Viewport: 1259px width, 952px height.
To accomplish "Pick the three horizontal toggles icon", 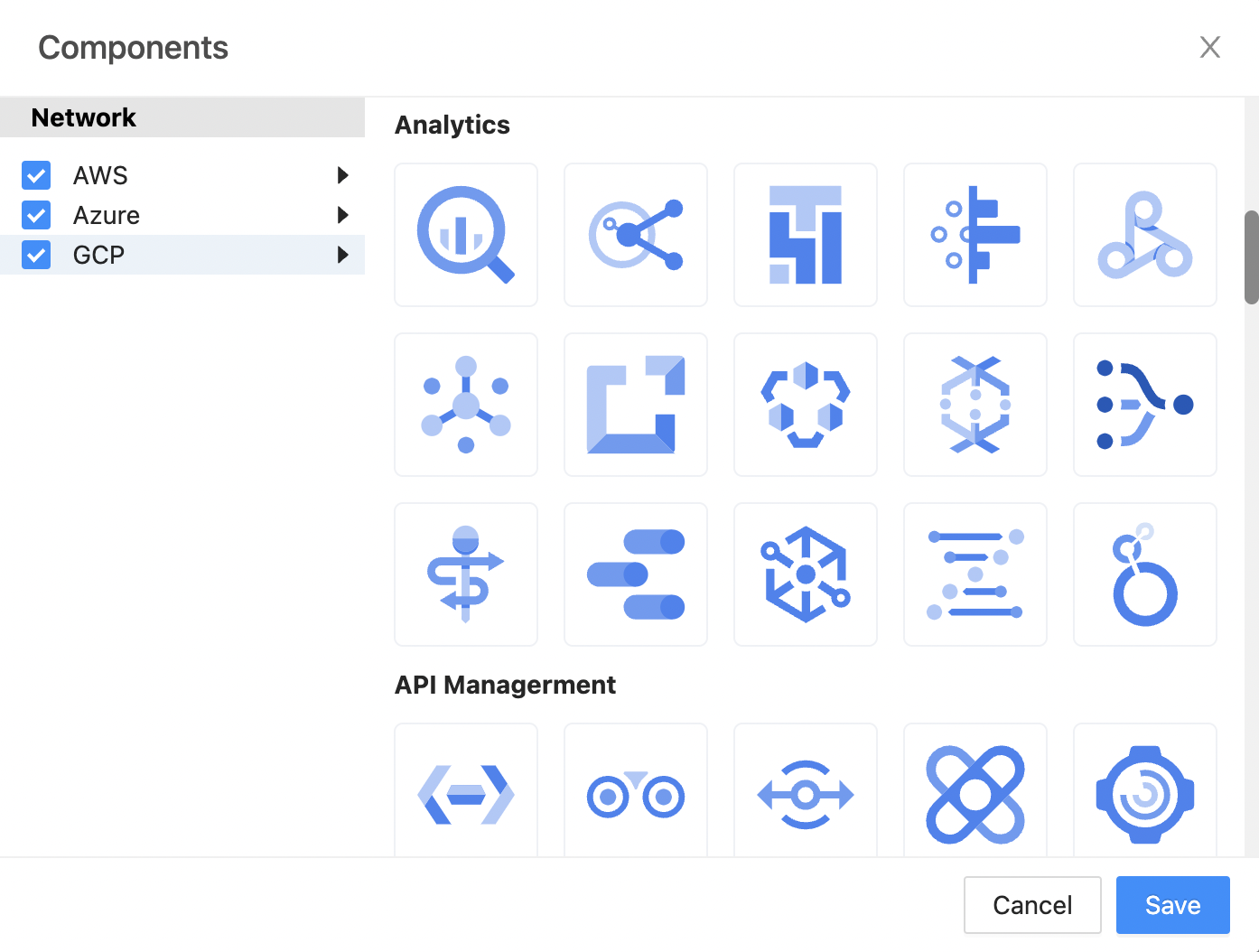I will pyautogui.click(x=636, y=574).
